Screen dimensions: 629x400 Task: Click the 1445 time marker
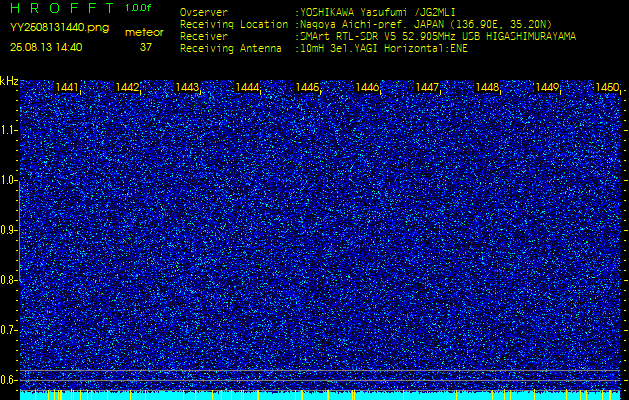pyautogui.click(x=307, y=87)
